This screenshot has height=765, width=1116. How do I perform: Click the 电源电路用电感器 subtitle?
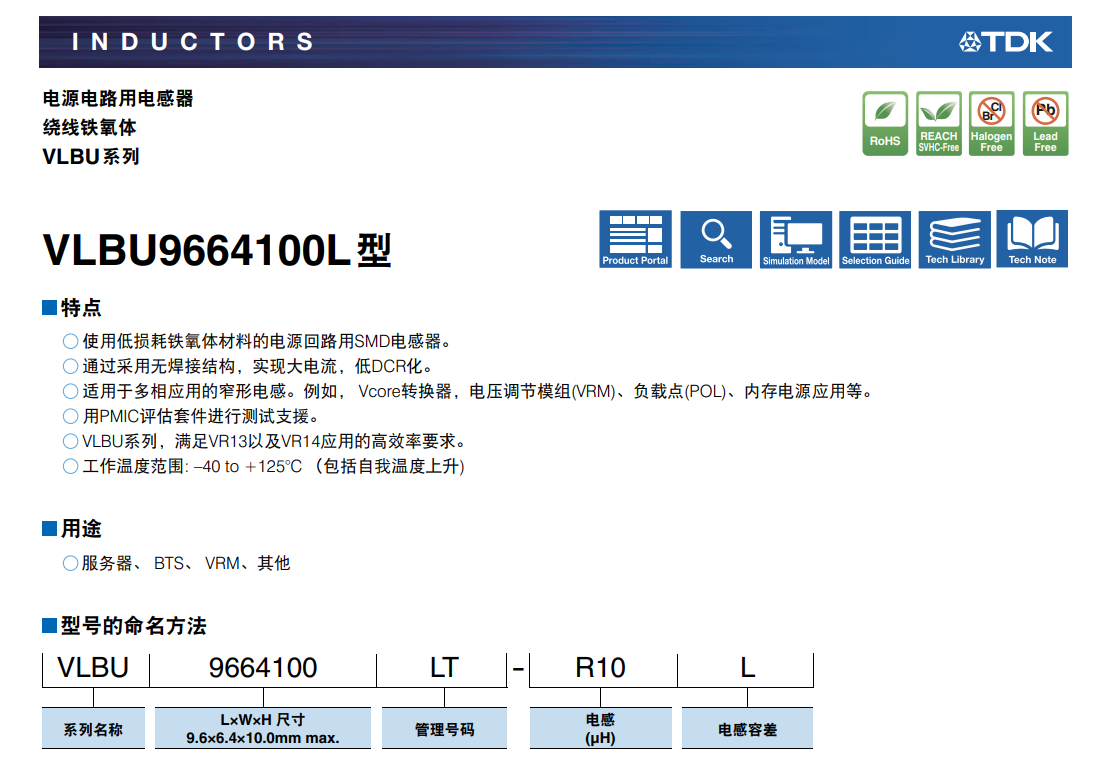(118, 98)
